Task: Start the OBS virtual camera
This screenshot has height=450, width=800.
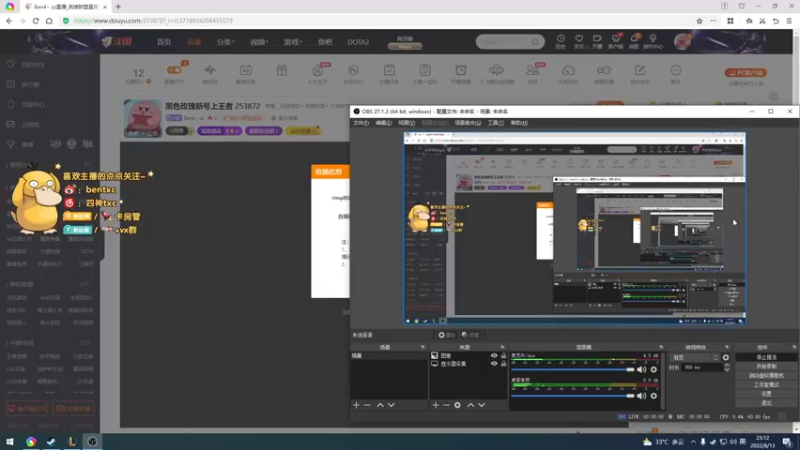Action: click(x=766, y=376)
